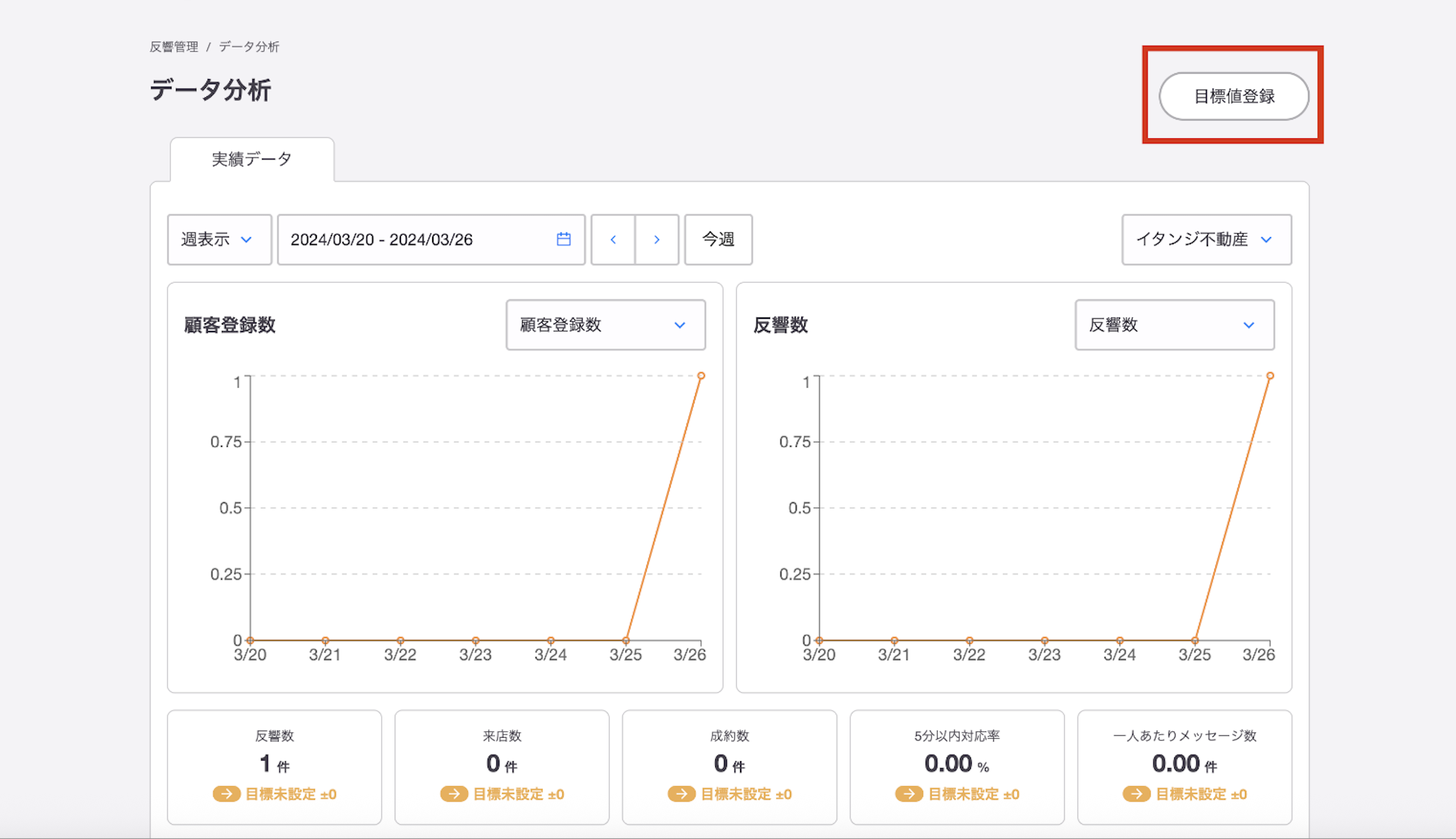
Task: Click the 3/26 data point in 反響数 chart
Action: tap(1270, 376)
